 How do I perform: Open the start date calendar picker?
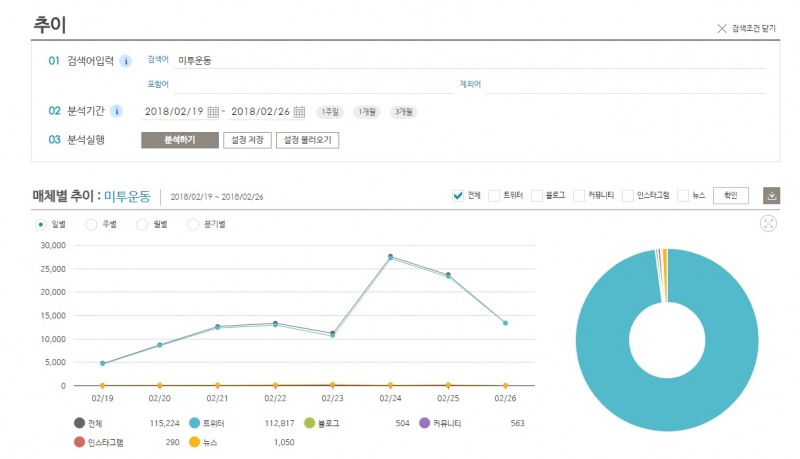click(x=213, y=111)
